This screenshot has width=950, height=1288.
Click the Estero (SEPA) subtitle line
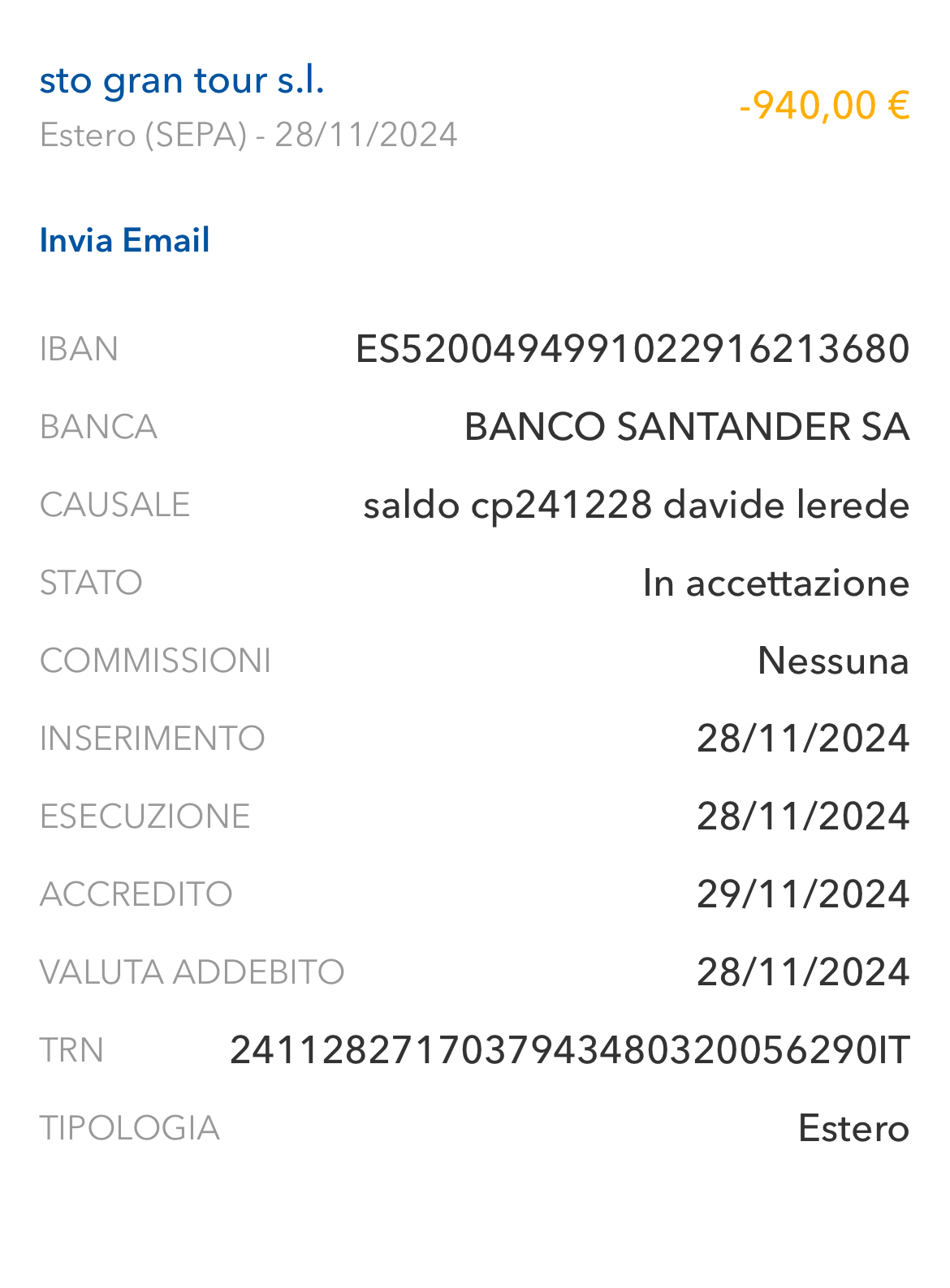pos(248,135)
